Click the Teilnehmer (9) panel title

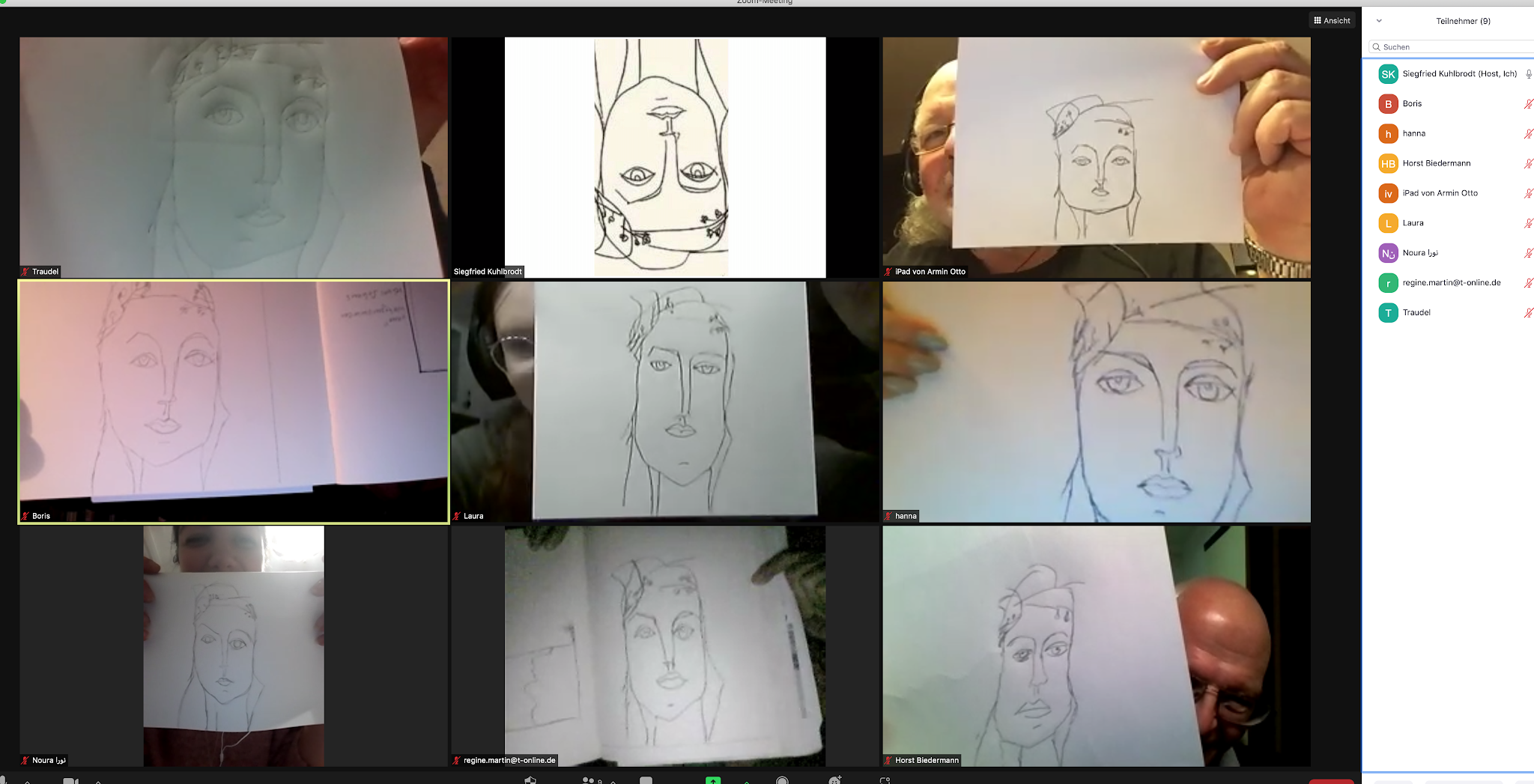point(1463,21)
